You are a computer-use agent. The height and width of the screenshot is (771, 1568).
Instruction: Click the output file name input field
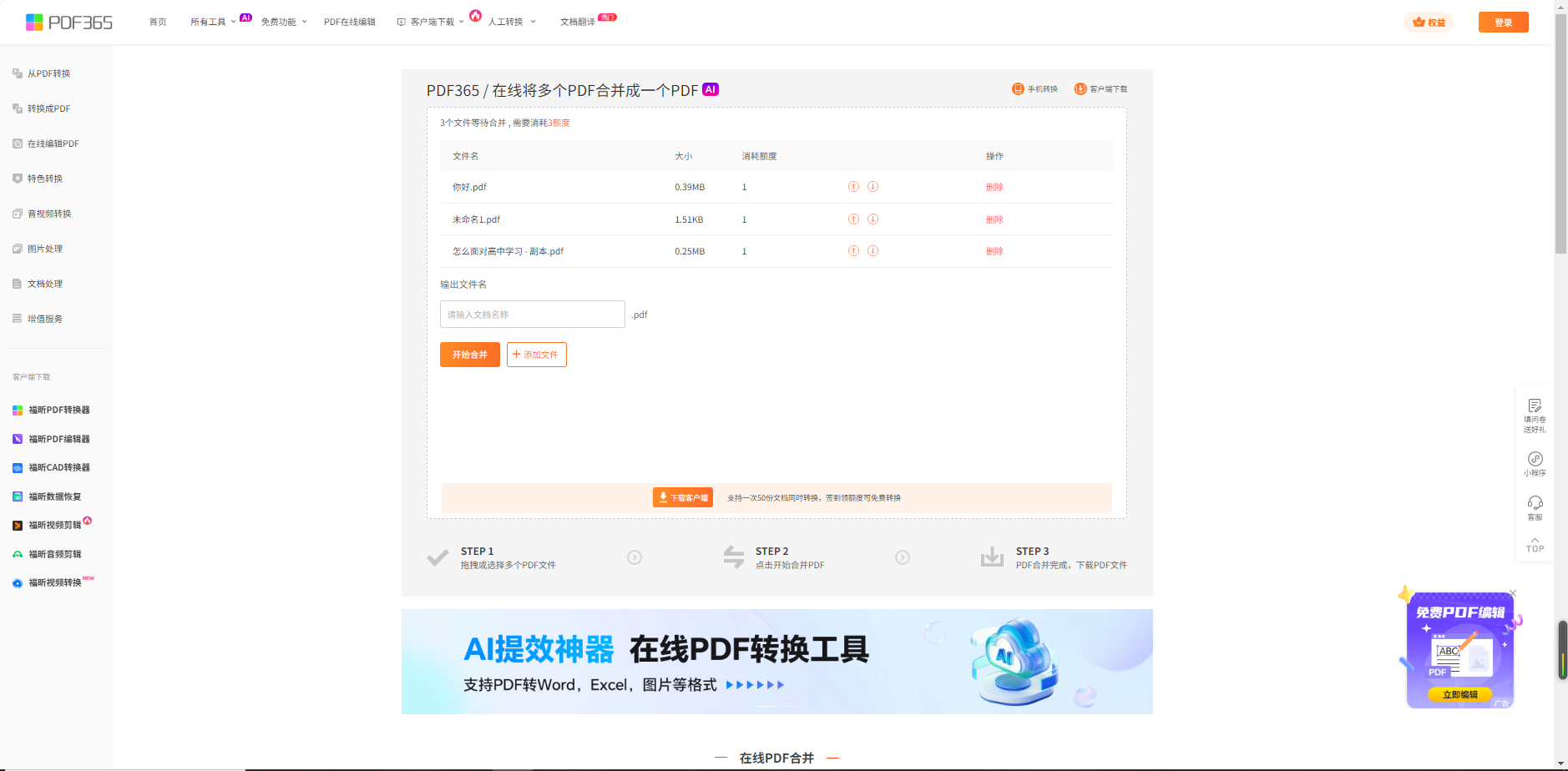pos(532,315)
